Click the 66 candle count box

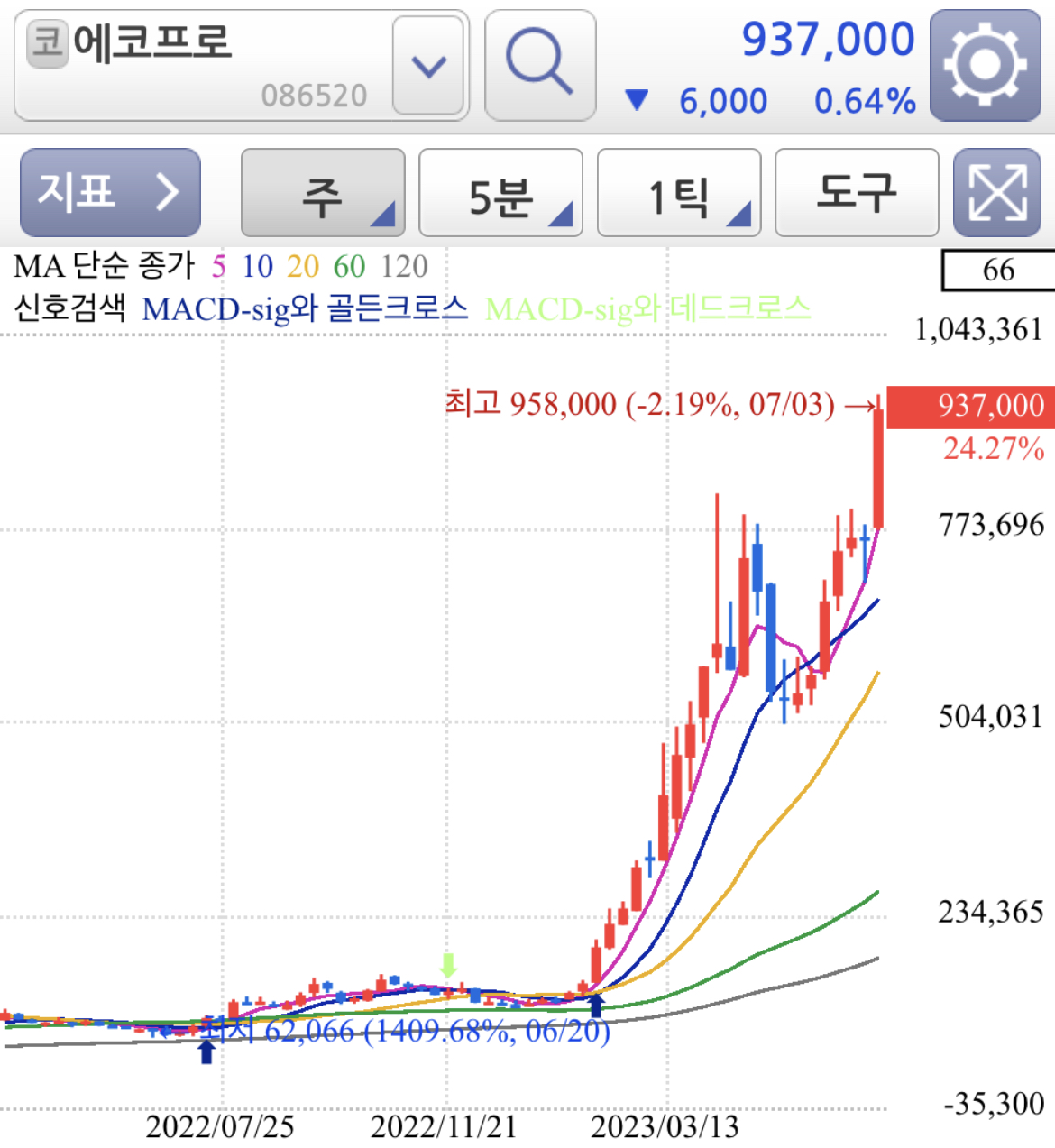(x=997, y=271)
